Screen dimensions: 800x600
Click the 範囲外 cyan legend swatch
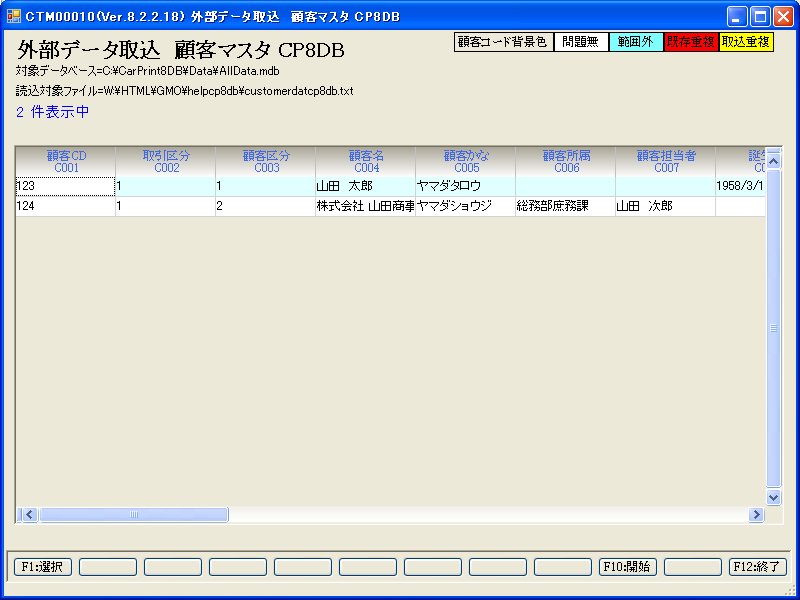tap(636, 42)
